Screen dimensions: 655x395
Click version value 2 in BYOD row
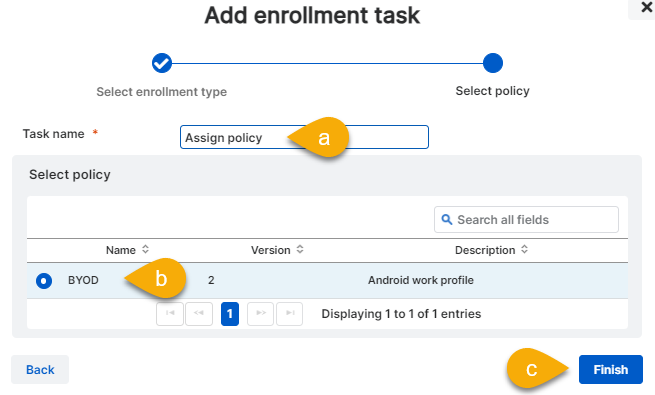click(x=211, y=280)
